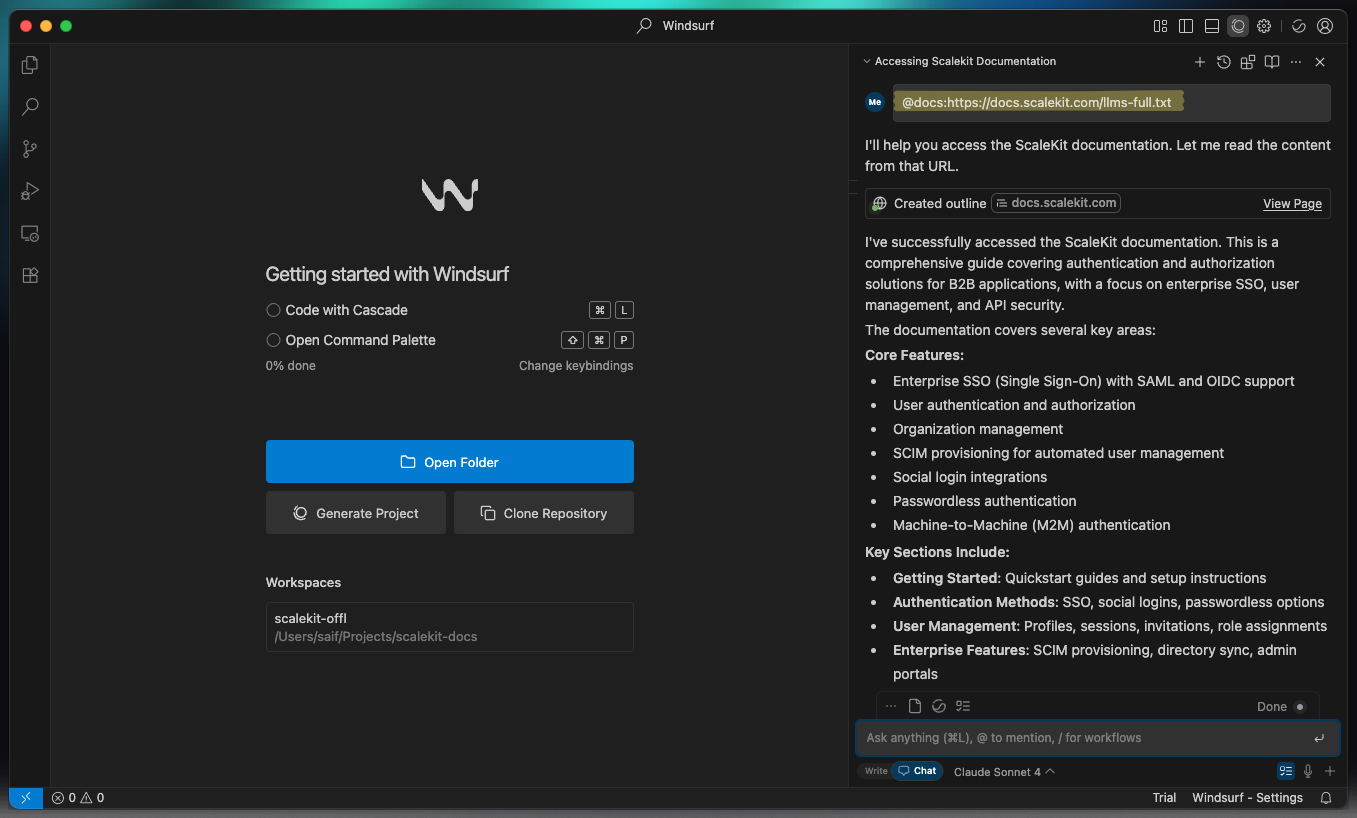Open the Extensions view in the sidebar
The height and width of the screenshot is (818, 1357).
[x=30, y=276]
